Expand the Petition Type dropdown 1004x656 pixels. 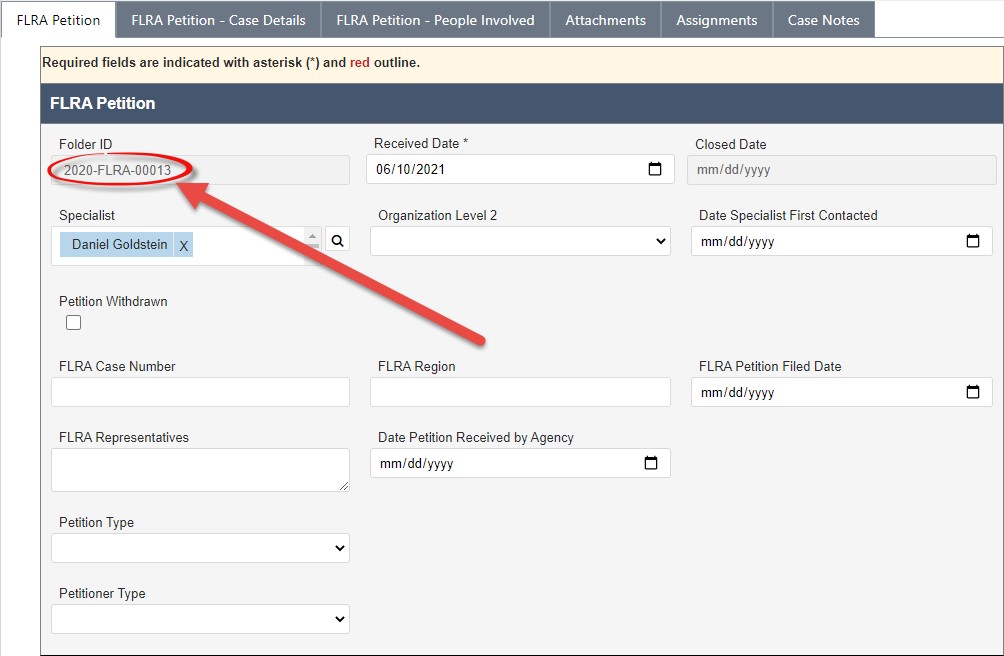200,548
